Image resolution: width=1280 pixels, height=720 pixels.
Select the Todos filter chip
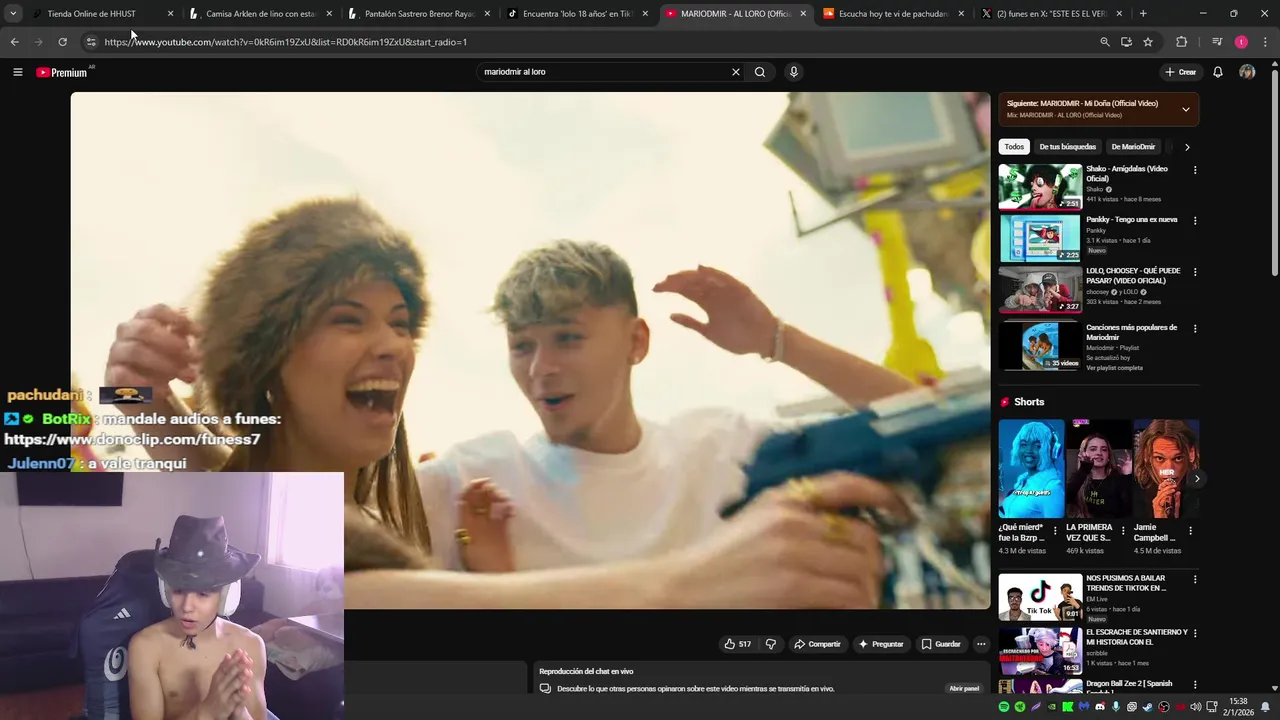coord(1014,147)
